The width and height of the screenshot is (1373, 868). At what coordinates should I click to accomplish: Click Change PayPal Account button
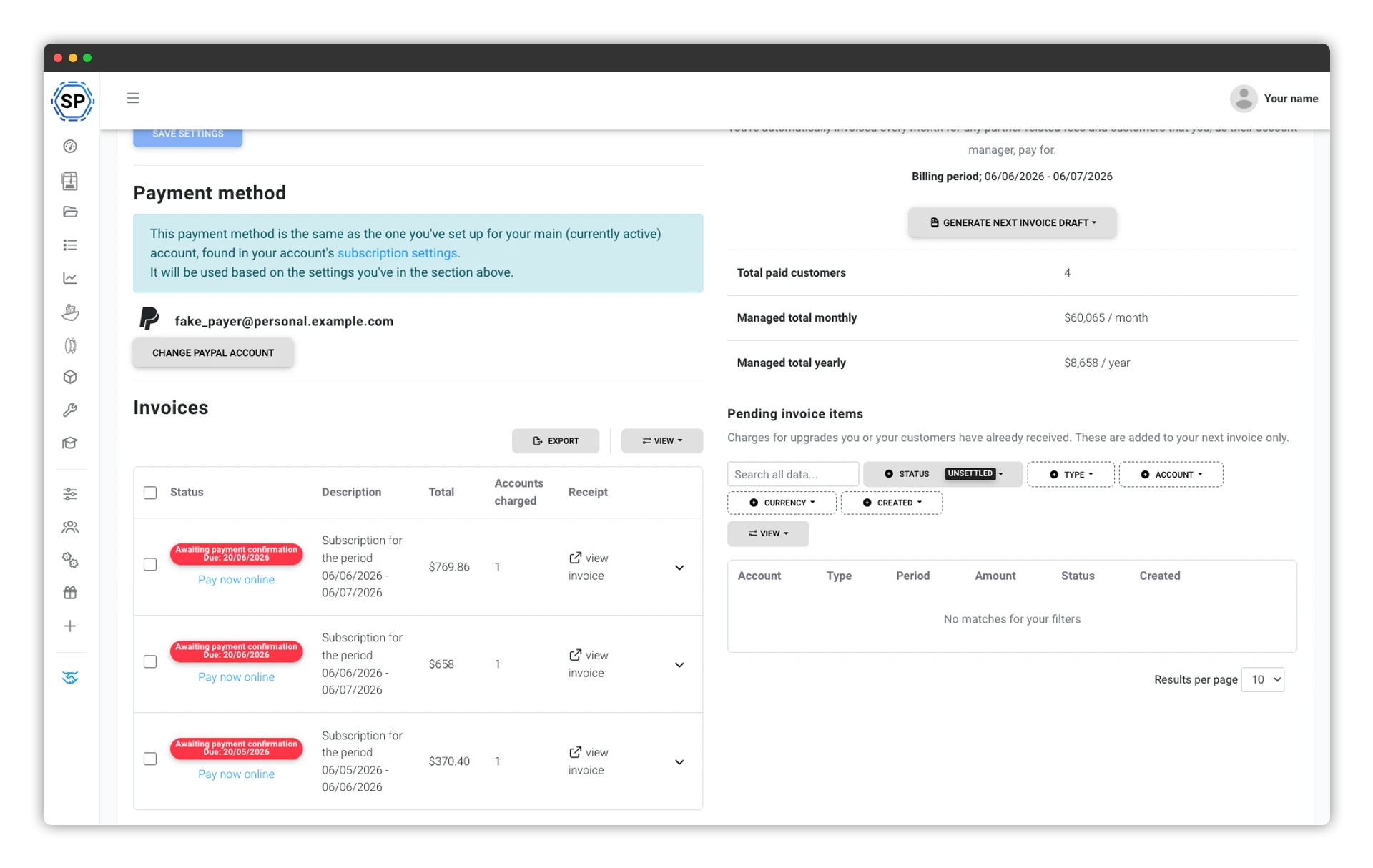213,353
